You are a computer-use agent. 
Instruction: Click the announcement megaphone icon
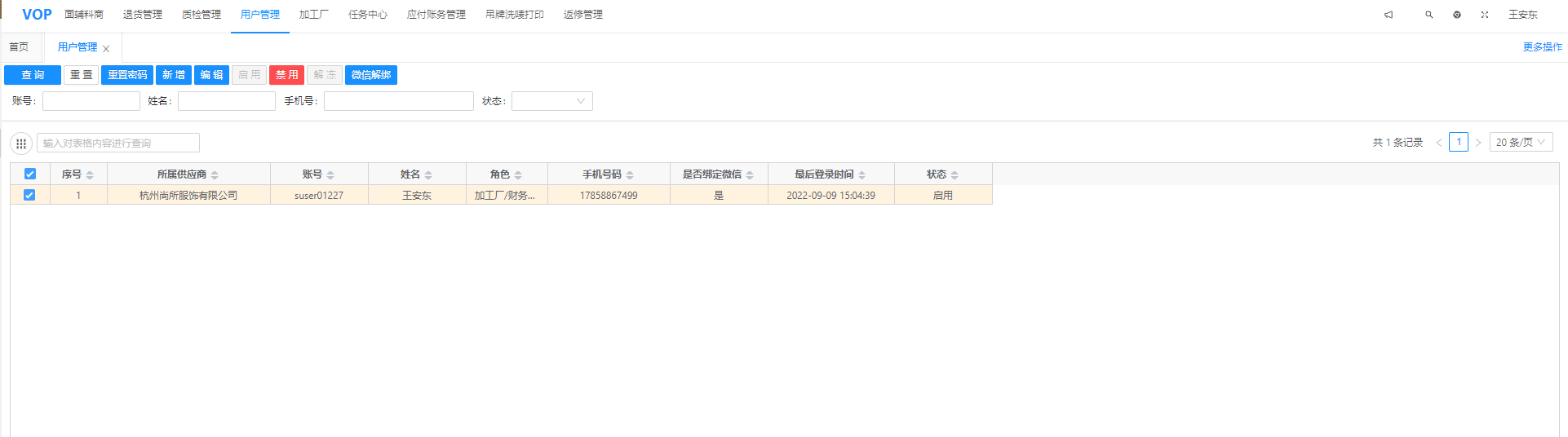click(x=1389, y=15)
